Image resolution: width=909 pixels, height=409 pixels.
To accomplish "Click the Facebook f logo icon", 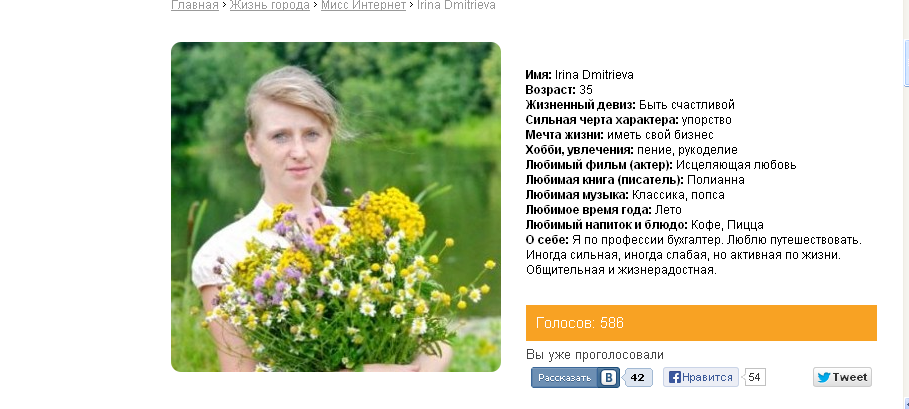I will tap(674, 378).
